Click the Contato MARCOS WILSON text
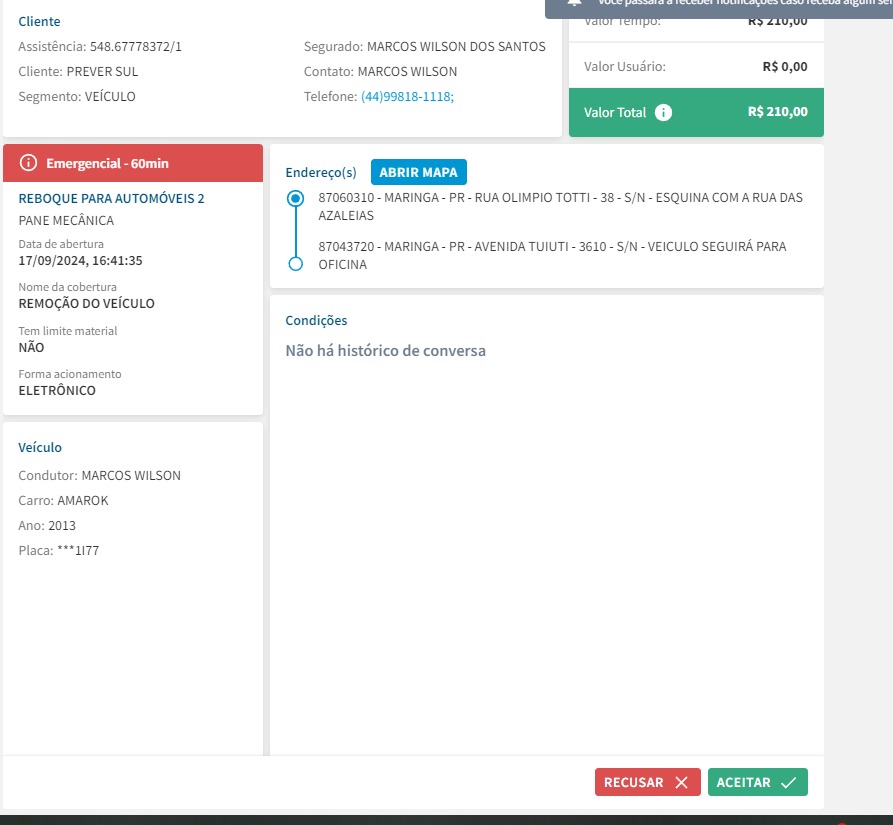 tap(380, 72)
